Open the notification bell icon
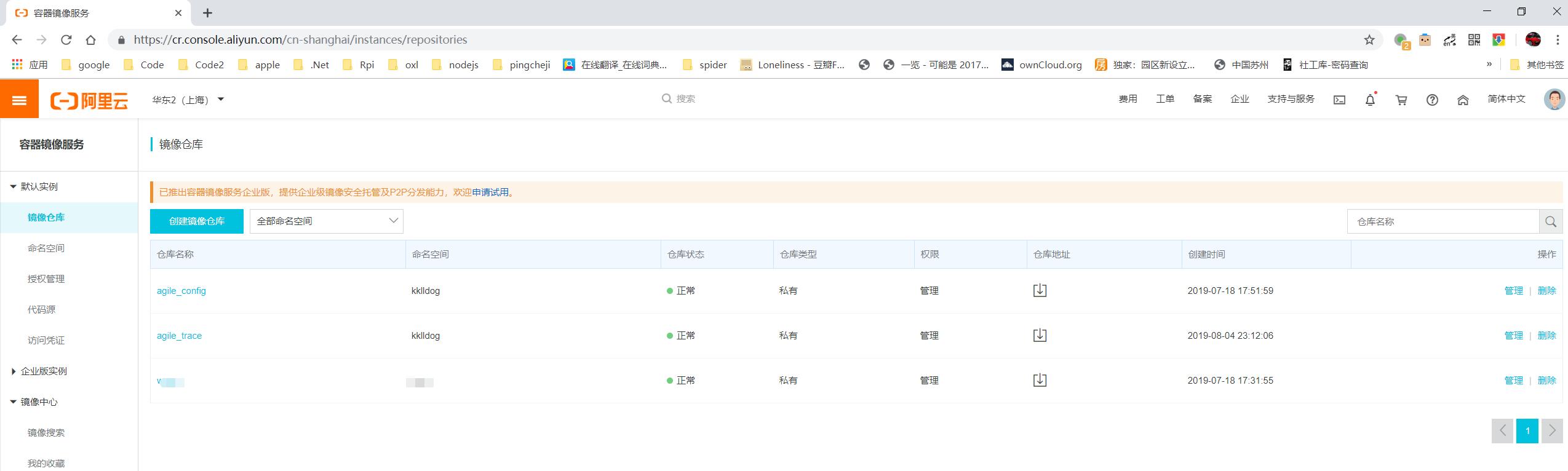This screenshot has height=471, width=1568. [1370, 100]
